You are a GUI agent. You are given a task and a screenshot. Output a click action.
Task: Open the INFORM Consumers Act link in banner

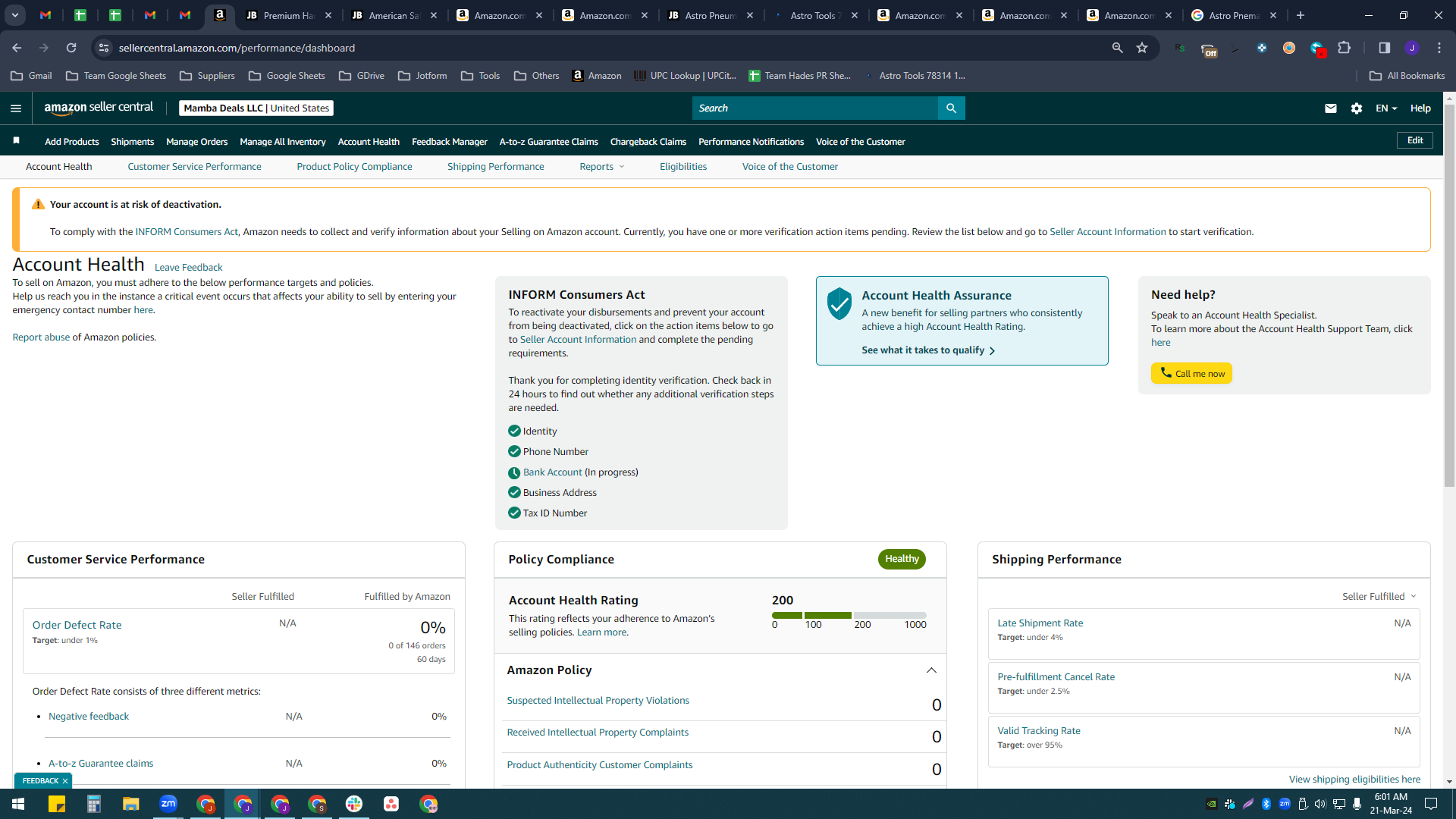187,232
